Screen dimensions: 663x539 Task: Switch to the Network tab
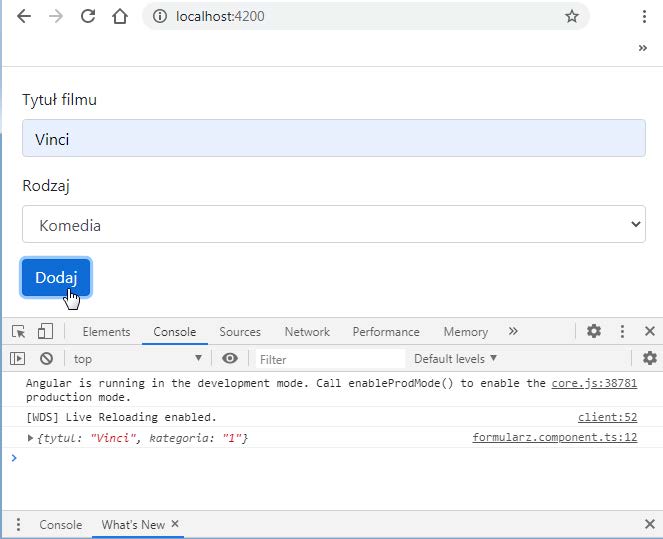[x=307, y=332]
